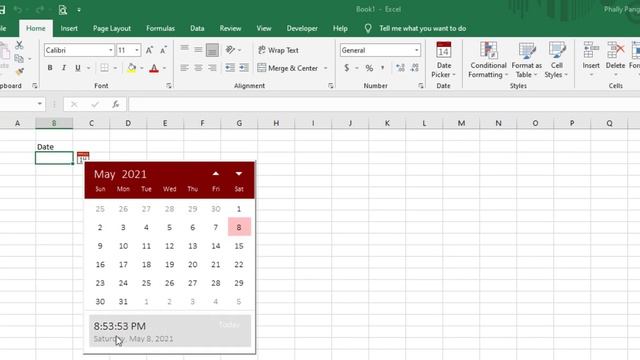This screenshot has width=640, height=360.
Task: Click the Insert Function fx button
Action: coord(116,104)
